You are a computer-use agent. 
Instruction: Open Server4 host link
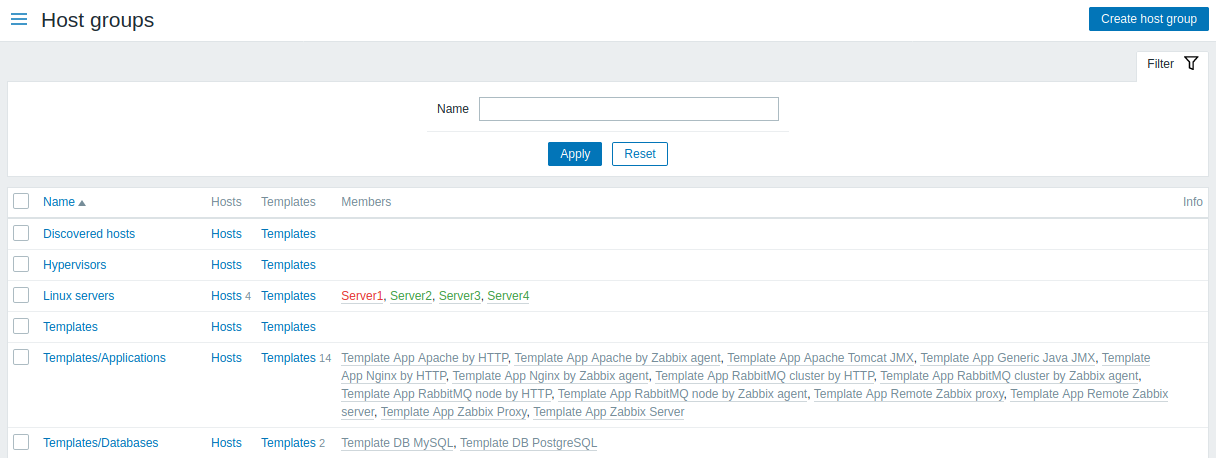point(508,296)
